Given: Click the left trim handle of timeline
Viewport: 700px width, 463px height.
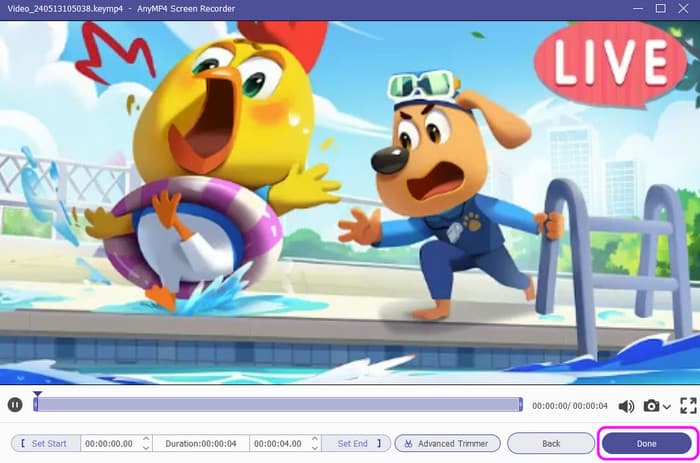Looking at the screenshot, I should 35,405.
